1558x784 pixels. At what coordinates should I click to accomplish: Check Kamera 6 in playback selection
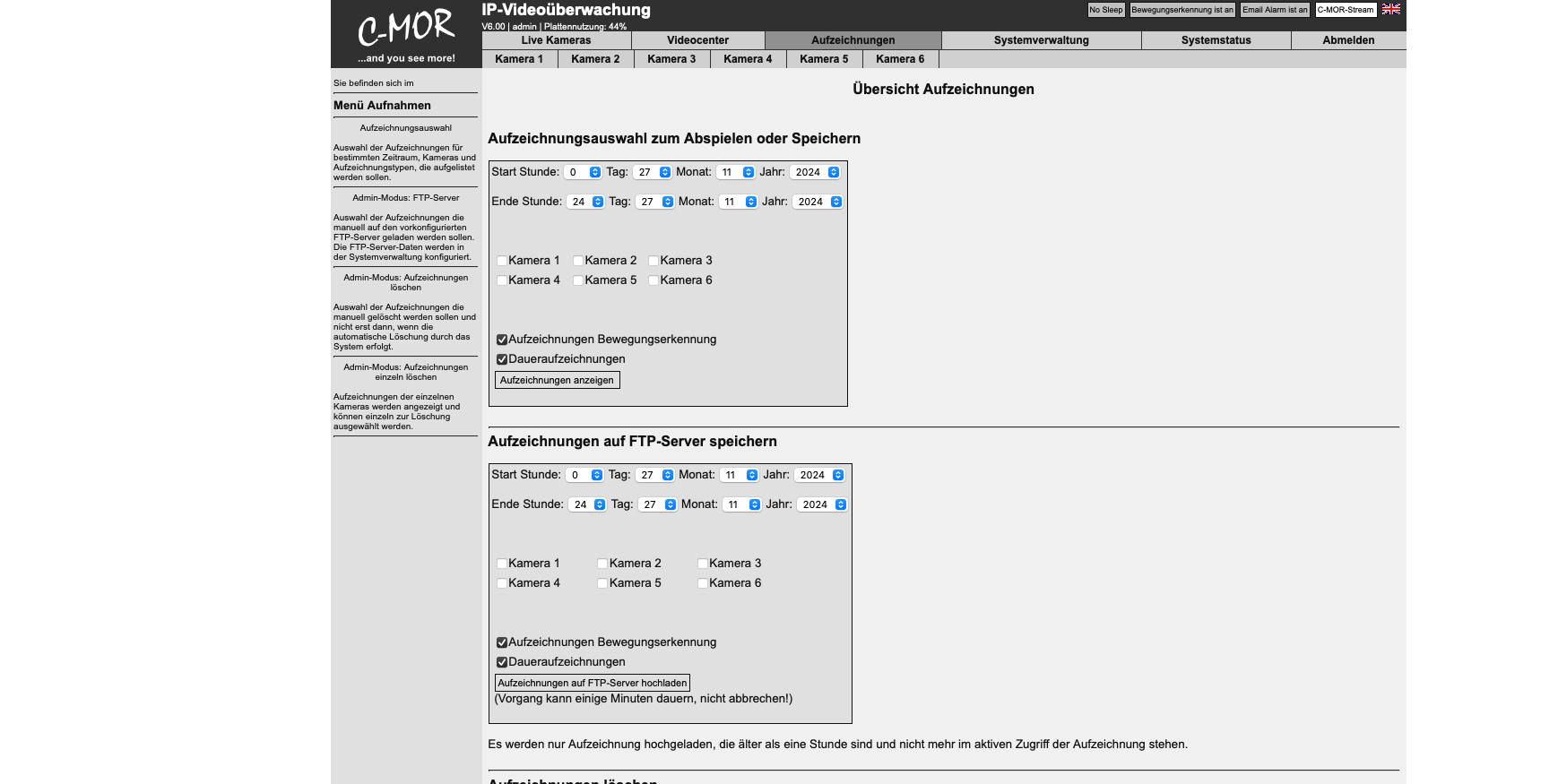point(653,280)
